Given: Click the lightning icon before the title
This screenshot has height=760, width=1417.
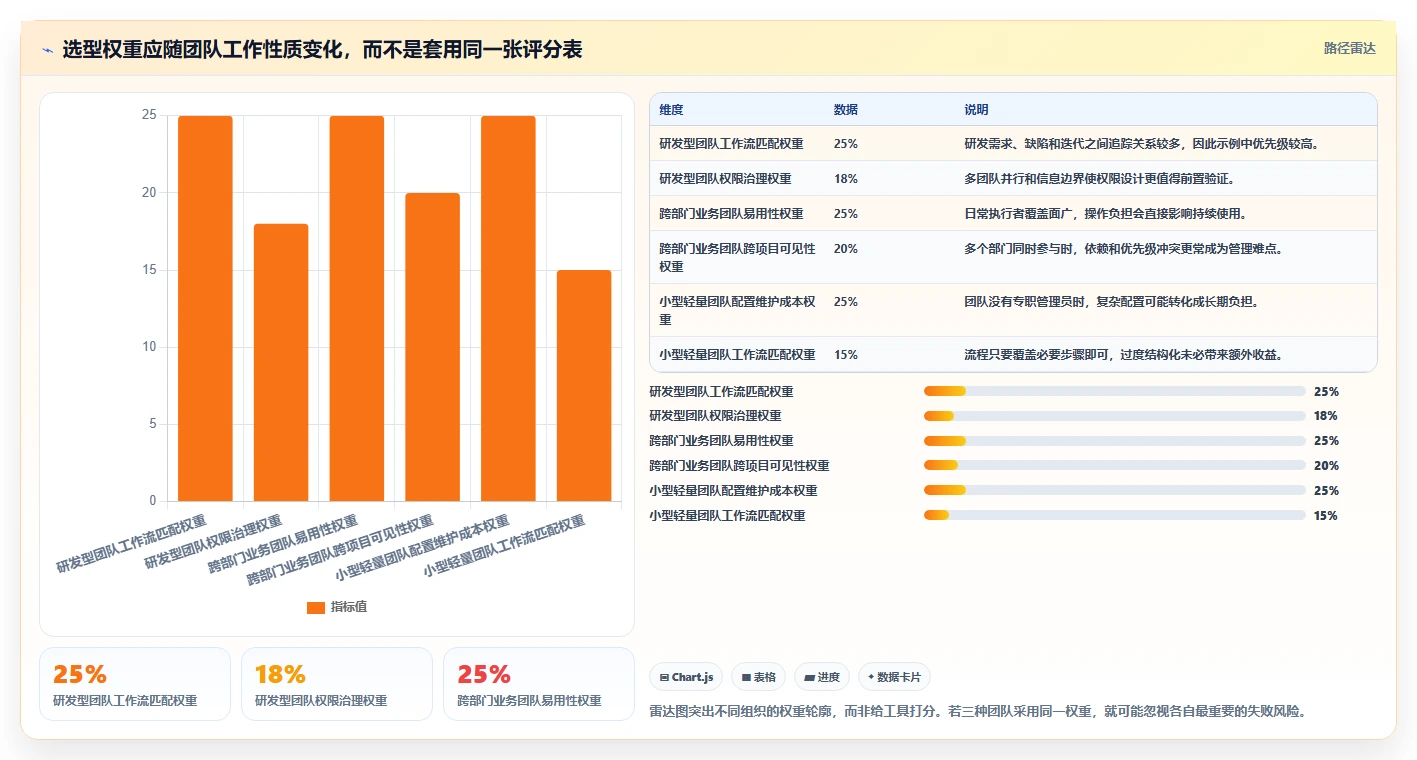Looking at the screenshot, I should click(x=48, y=50).
